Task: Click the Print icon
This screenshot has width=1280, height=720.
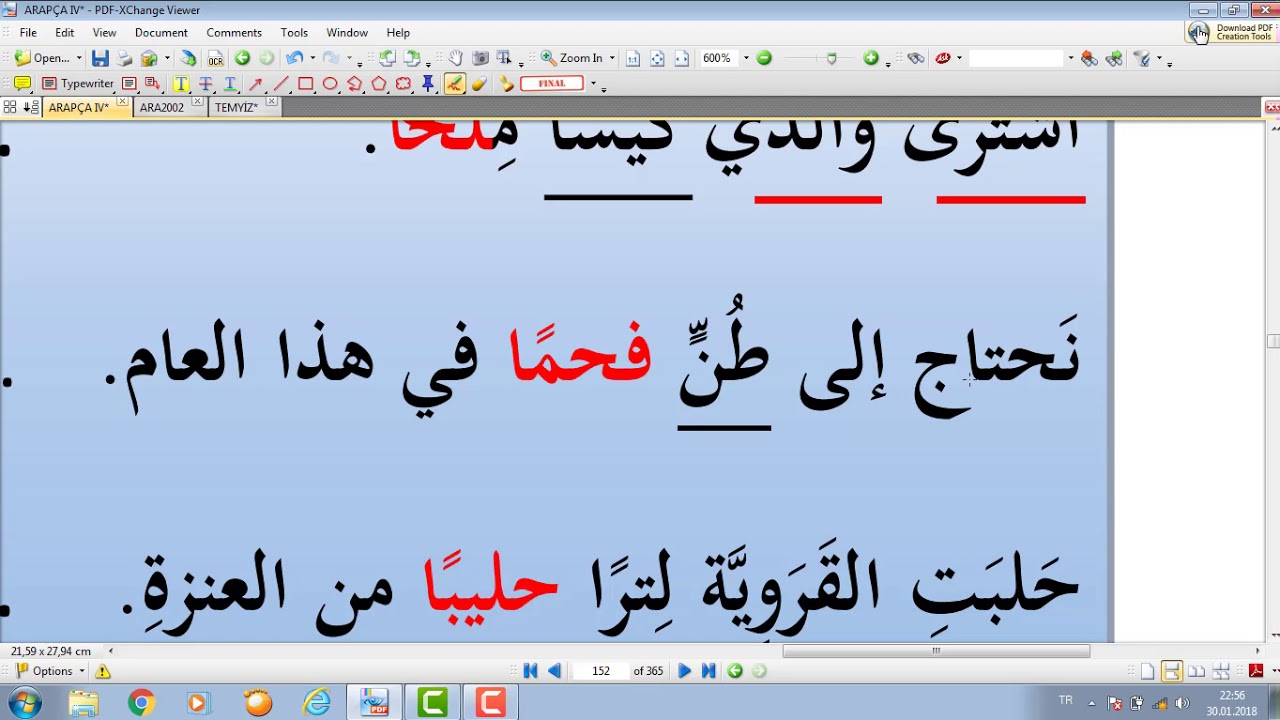Action: click(124, 58)
